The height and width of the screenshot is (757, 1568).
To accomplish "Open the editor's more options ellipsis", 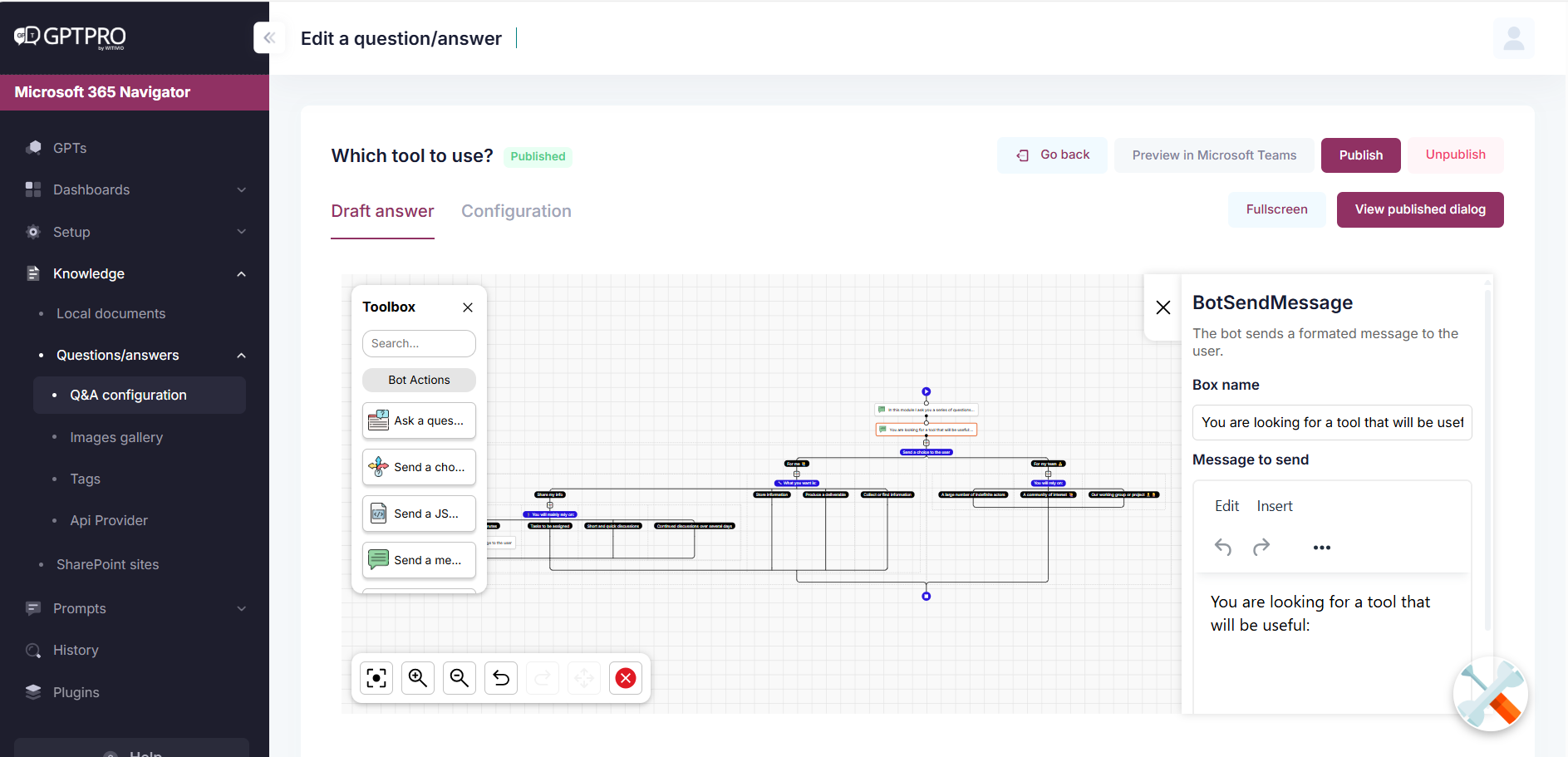I will click(x=1321, y=547).
